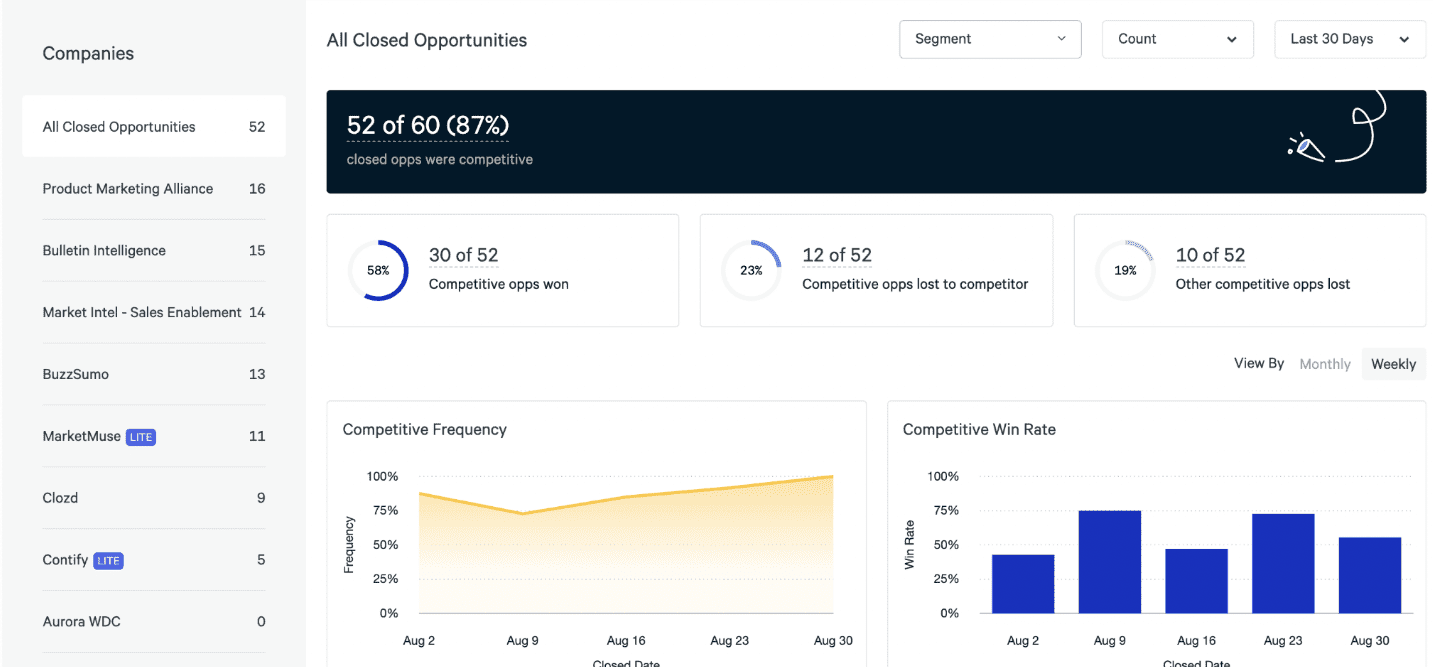Screen dimensions: 1433x667
Task: Select MarketMuse in the companies list
Action: click(154, 436)
